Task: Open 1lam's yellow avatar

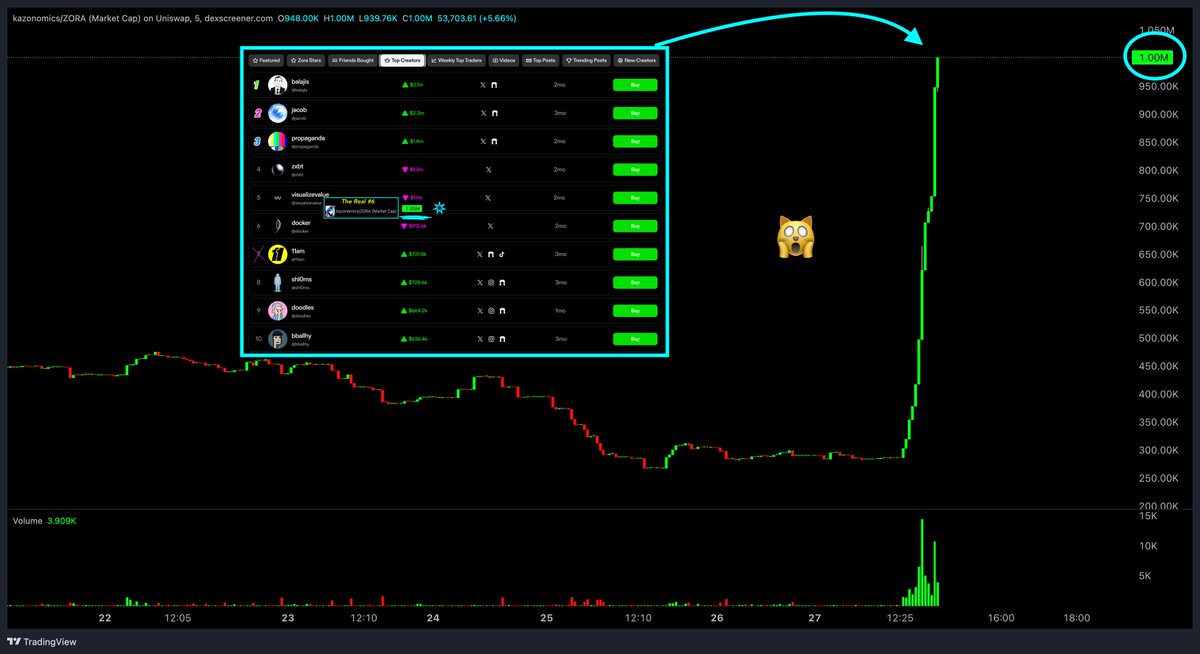Action: [x=278, y=254]
